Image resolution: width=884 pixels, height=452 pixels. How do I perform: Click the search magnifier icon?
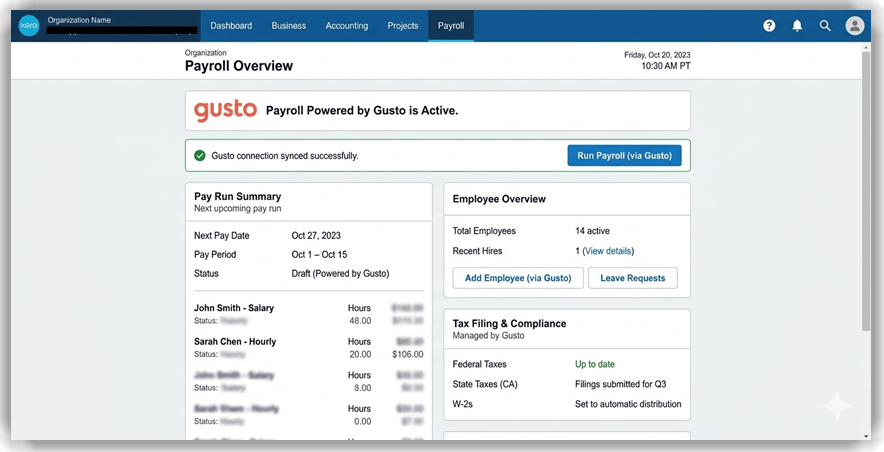825,26
